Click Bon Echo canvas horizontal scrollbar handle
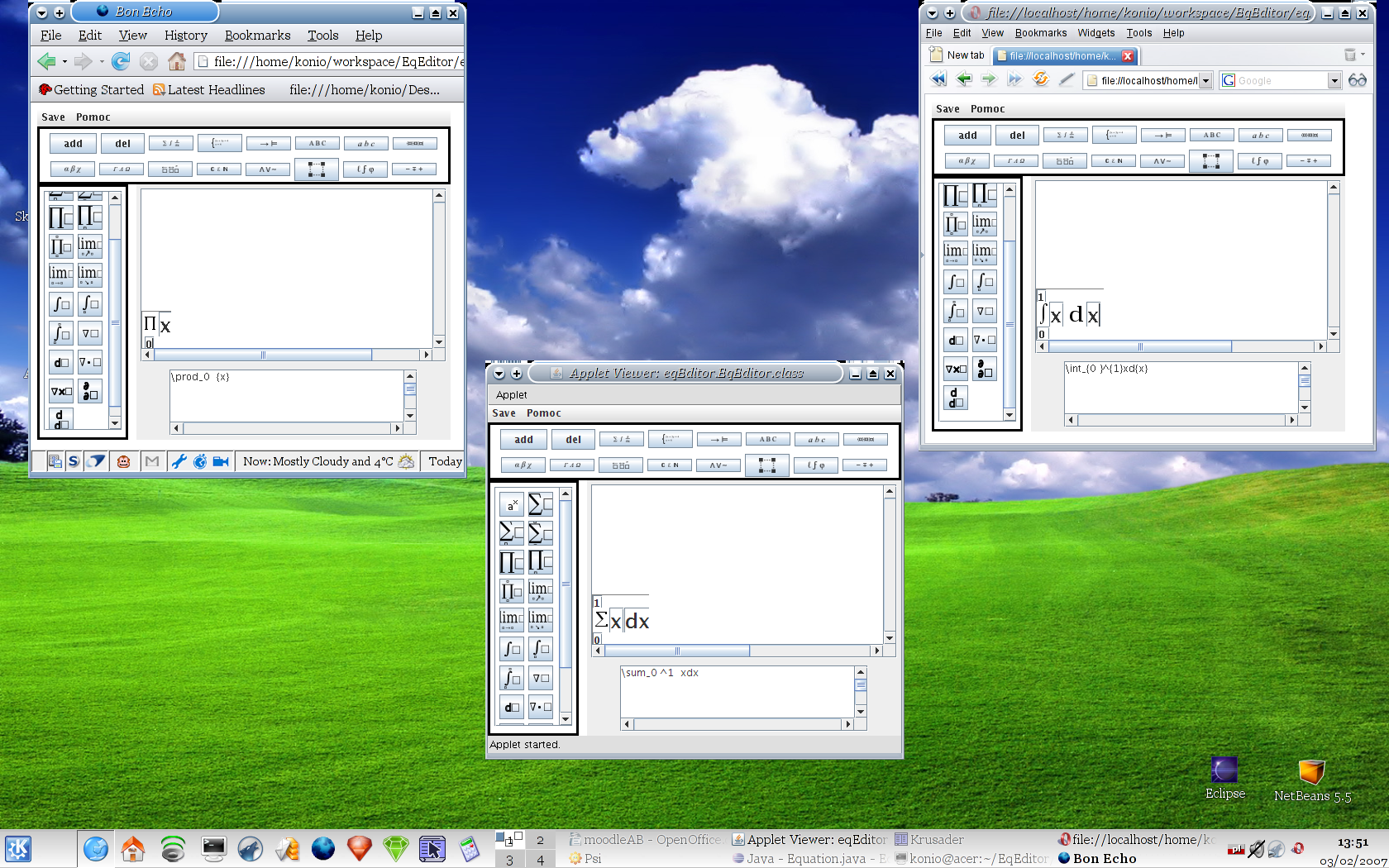The width and height of the screenshot is (1389, 868). 263,355
